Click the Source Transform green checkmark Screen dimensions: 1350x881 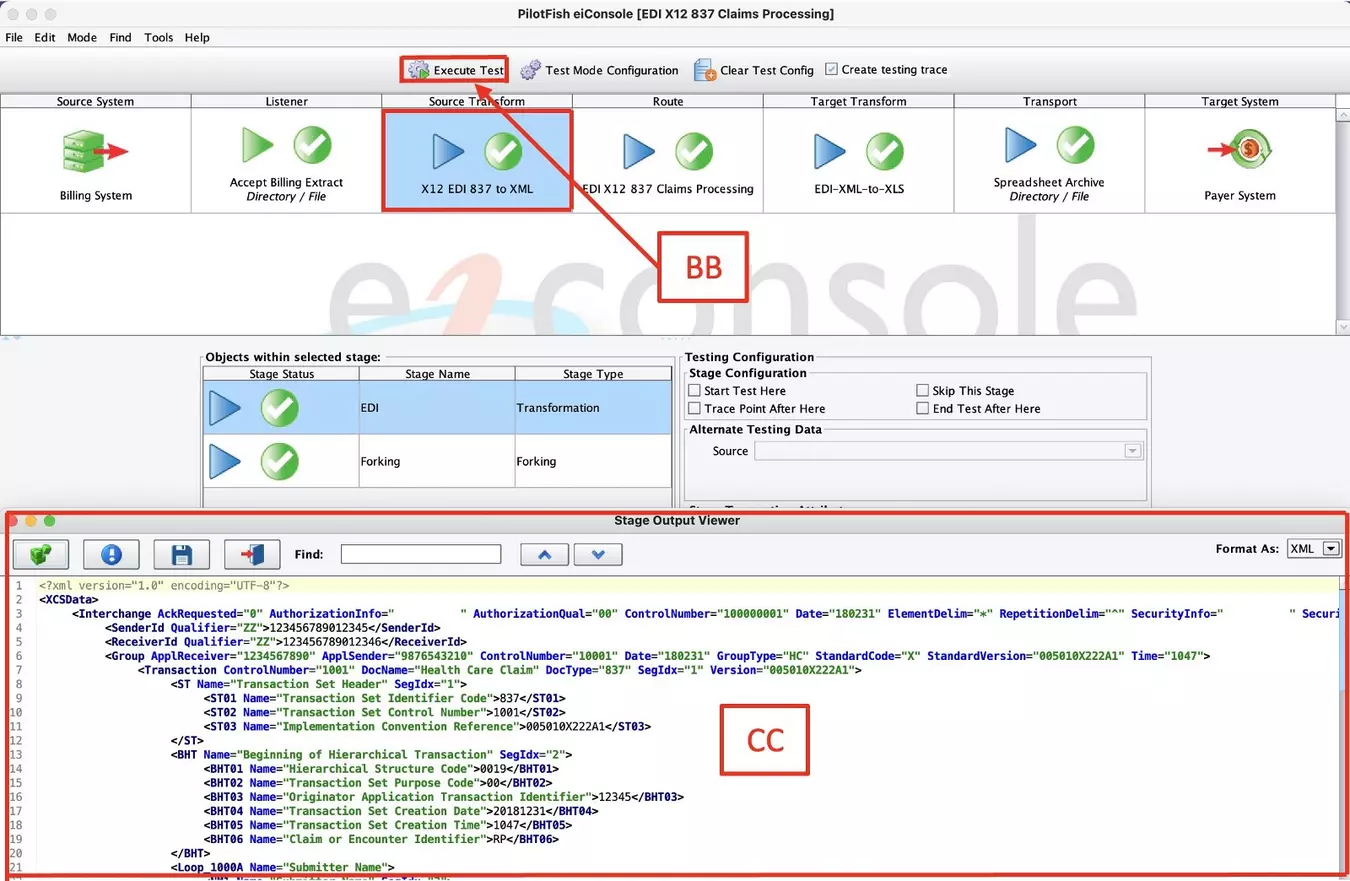(x=503, y=151)
